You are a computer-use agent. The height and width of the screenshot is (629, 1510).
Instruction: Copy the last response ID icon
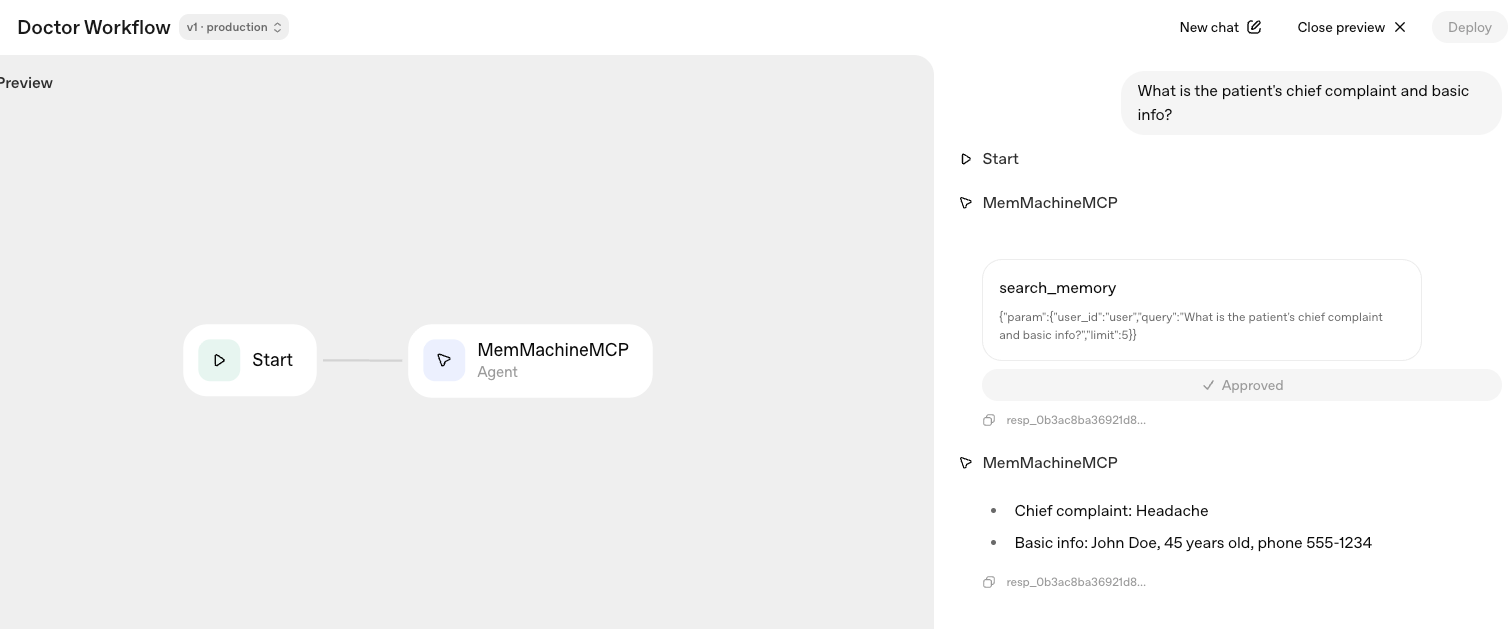click(x=989, y=582)
